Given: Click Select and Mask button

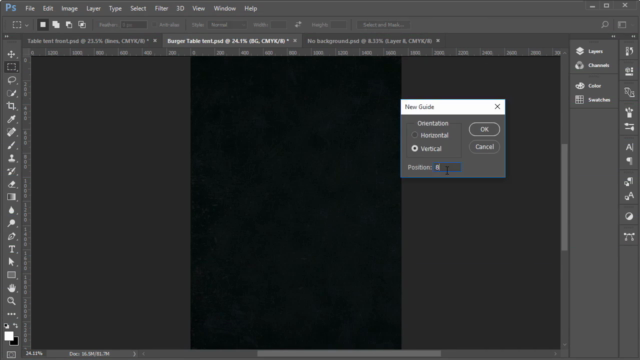Looking at the screenshot, I should pos(383,25).
